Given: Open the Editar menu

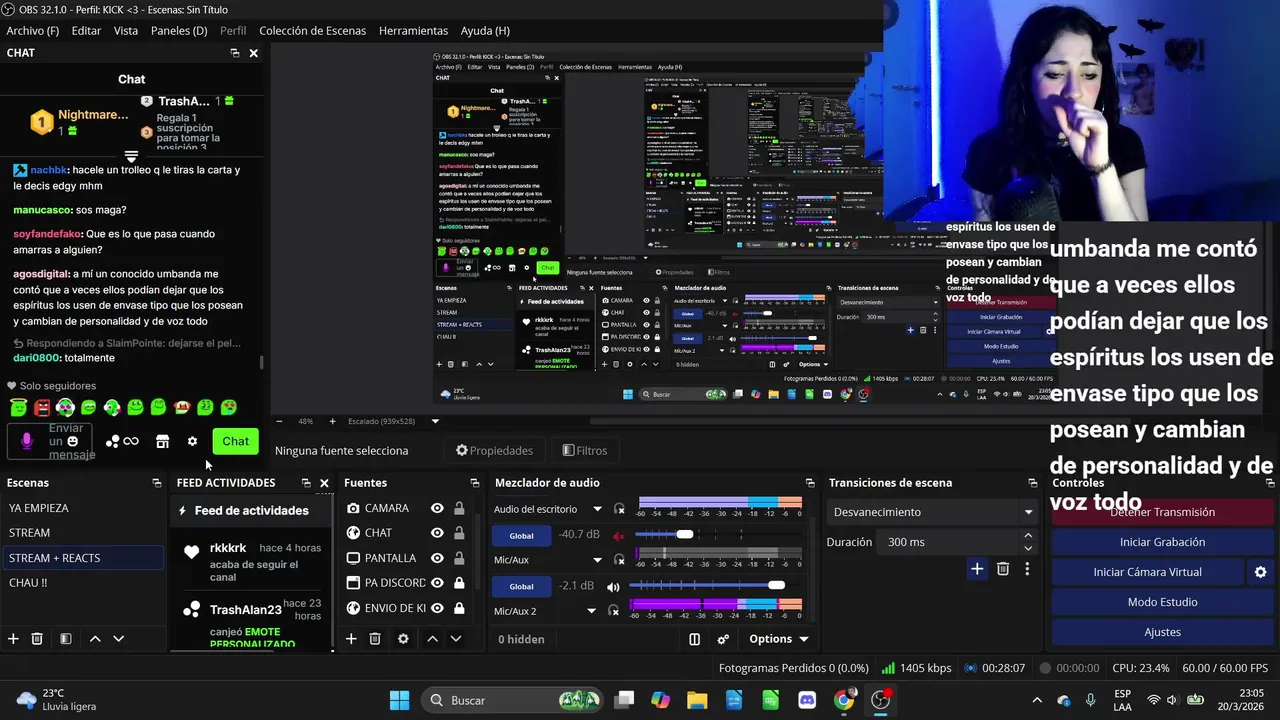Looking at the screenshot, I should pyautogui.click(x=86, y=31).
